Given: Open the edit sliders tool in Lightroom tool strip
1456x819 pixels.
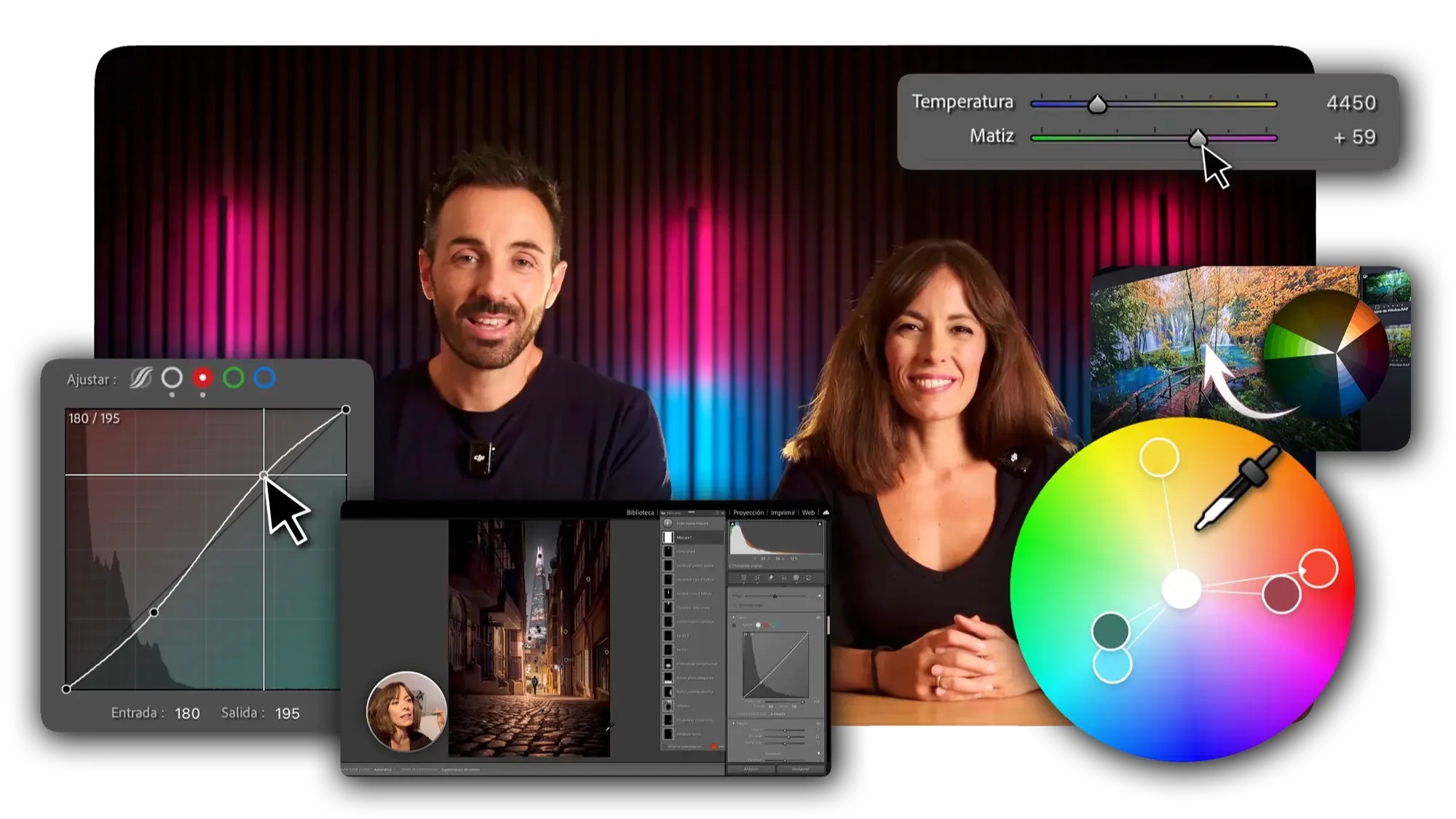Looking at the screenshot, I should pyautogui.click(x=744, y=577).
